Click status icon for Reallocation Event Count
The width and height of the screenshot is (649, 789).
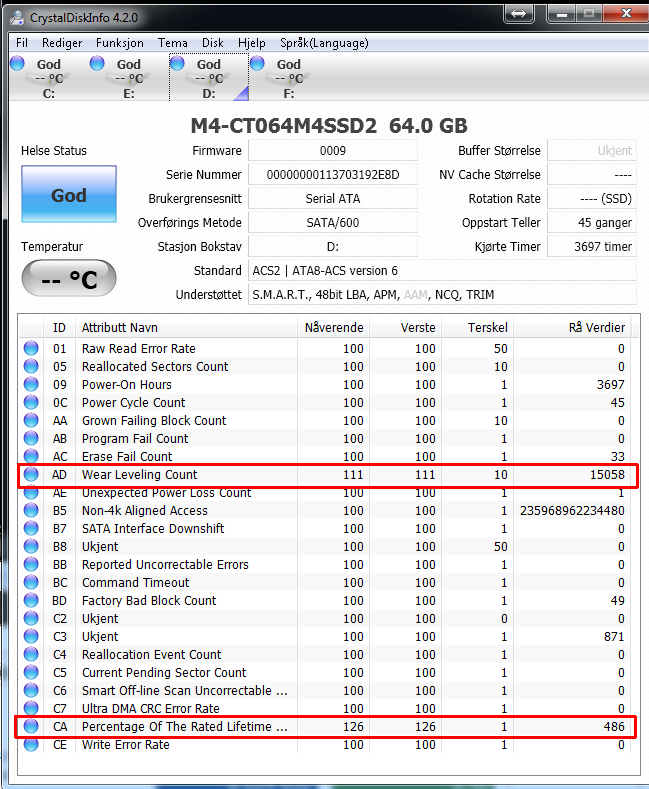[x=31, y=654]
